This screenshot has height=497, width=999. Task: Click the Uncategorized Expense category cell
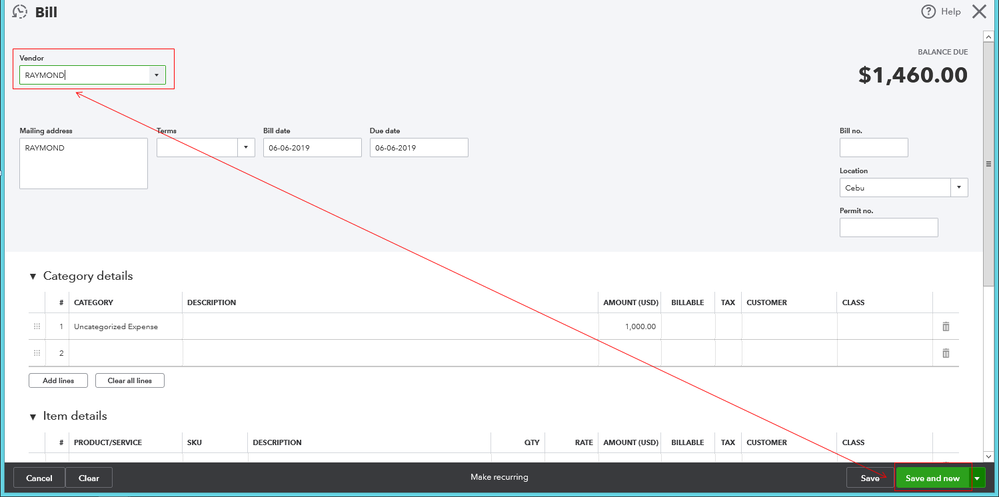tap(126, 326)
